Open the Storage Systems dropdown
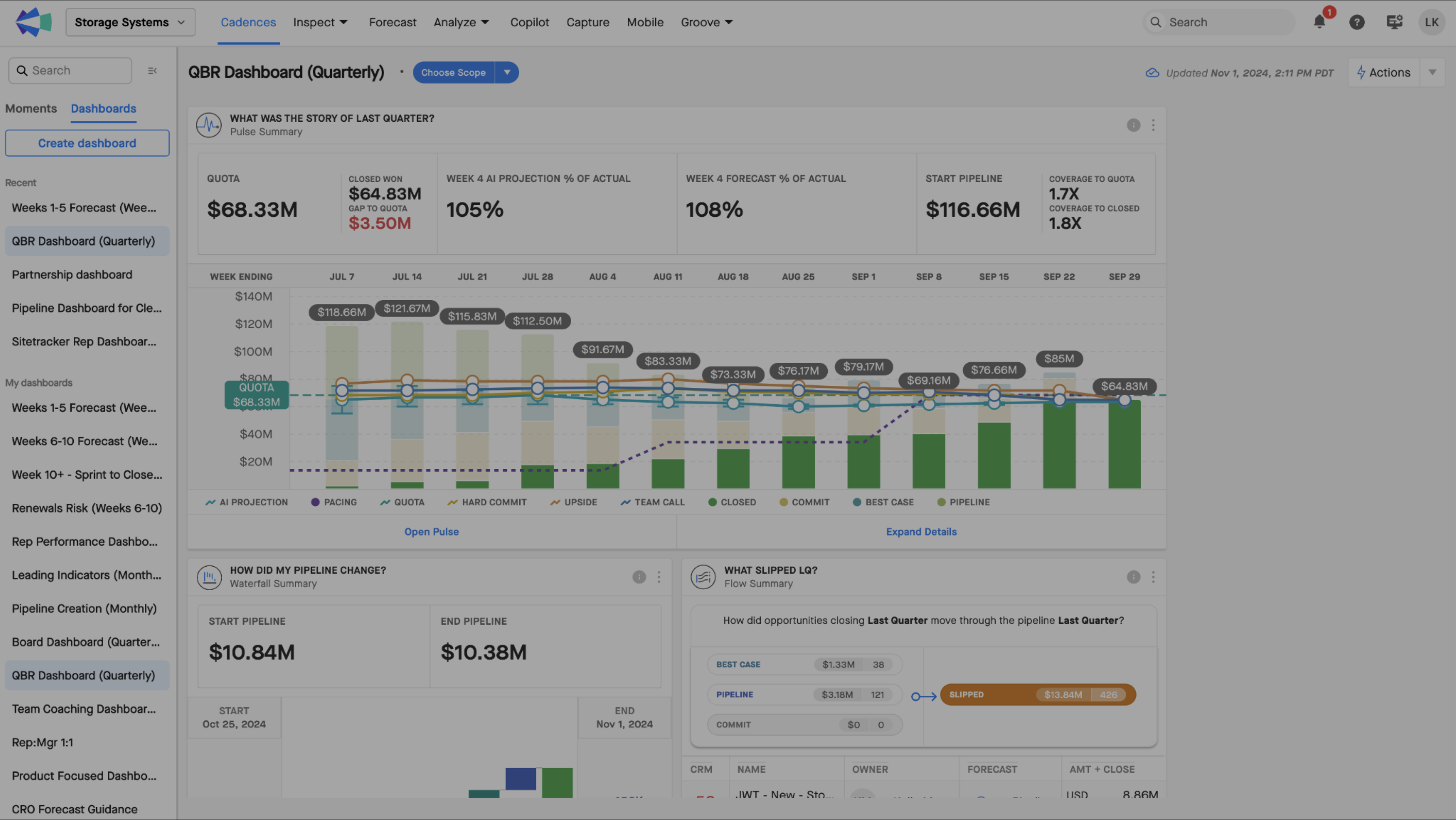 point(130,22)
